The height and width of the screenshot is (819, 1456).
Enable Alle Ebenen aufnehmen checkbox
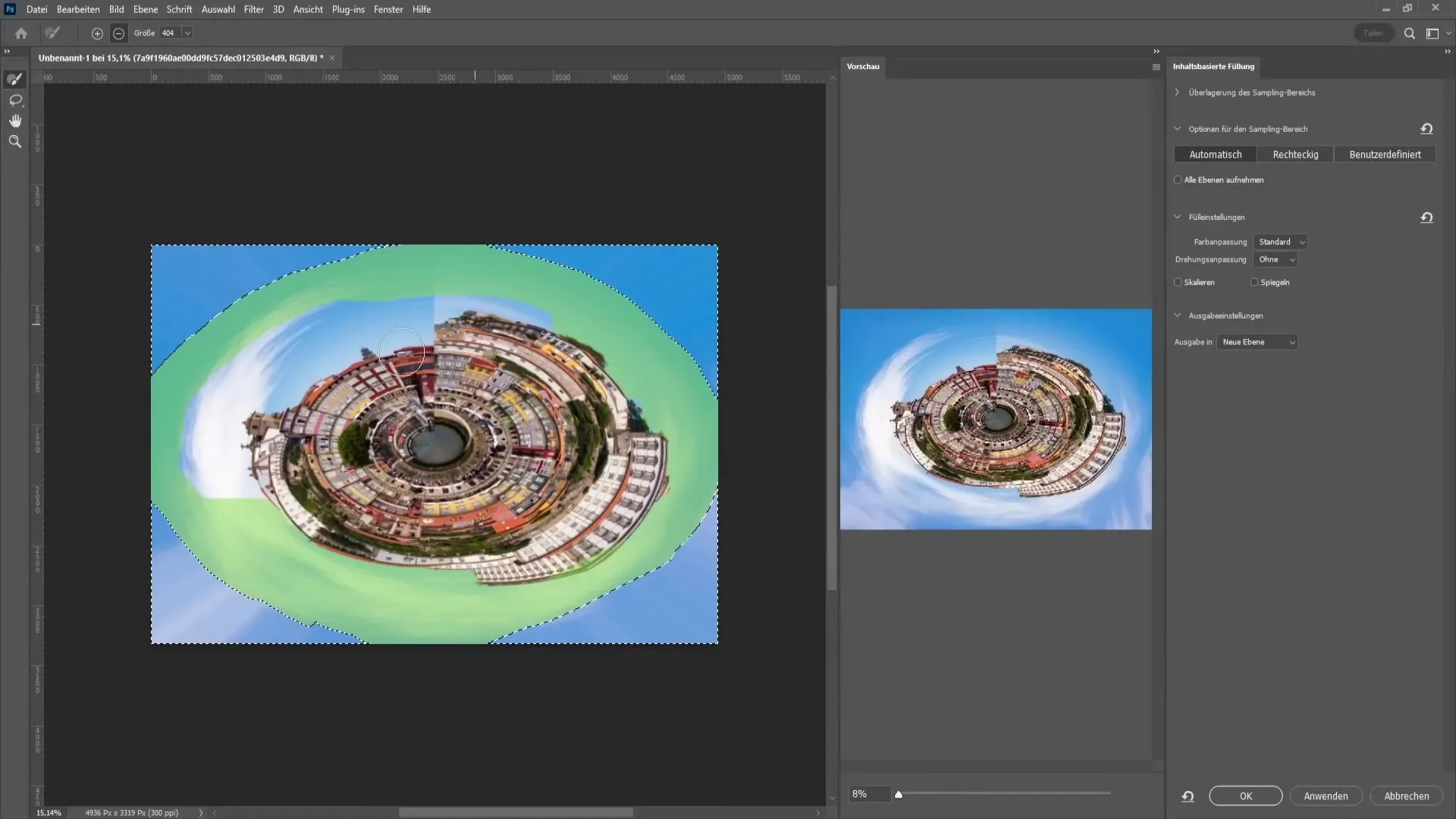1178,180
